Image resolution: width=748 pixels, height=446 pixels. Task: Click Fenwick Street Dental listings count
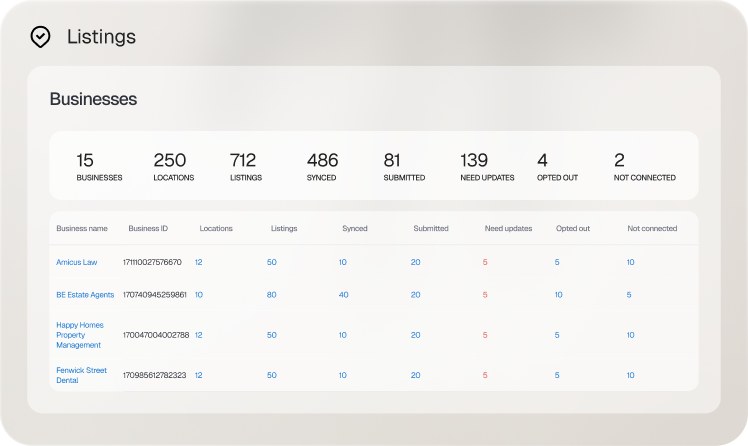(x=271, y=375)
